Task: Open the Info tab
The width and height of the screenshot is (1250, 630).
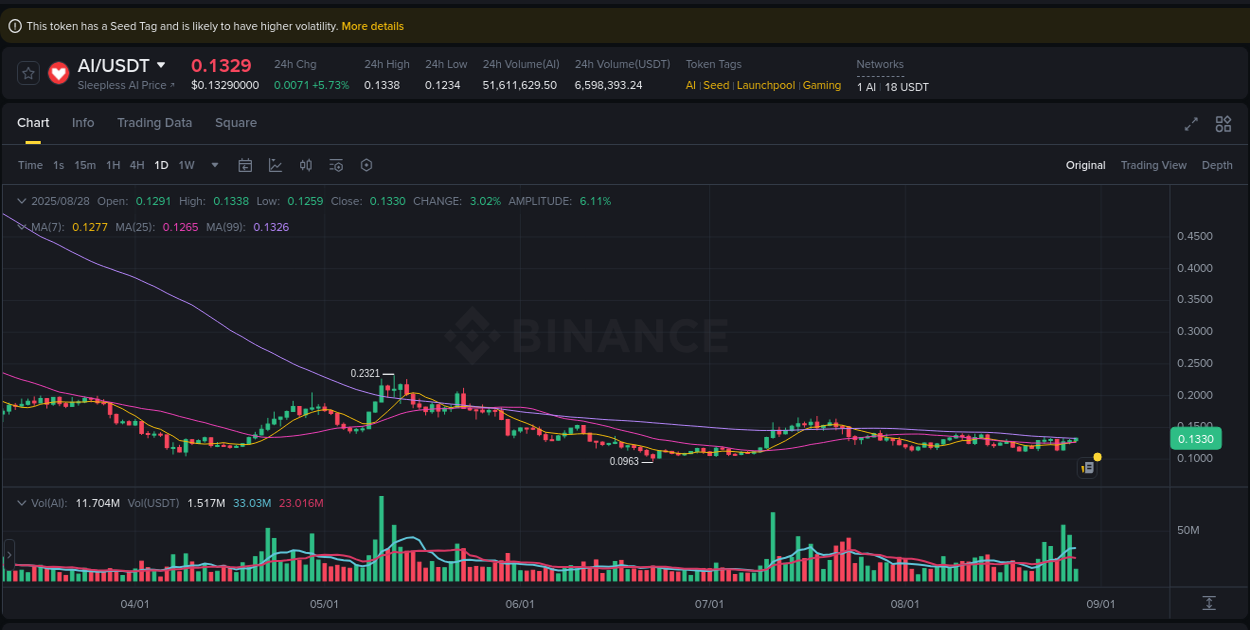Action: pos(83,122)
